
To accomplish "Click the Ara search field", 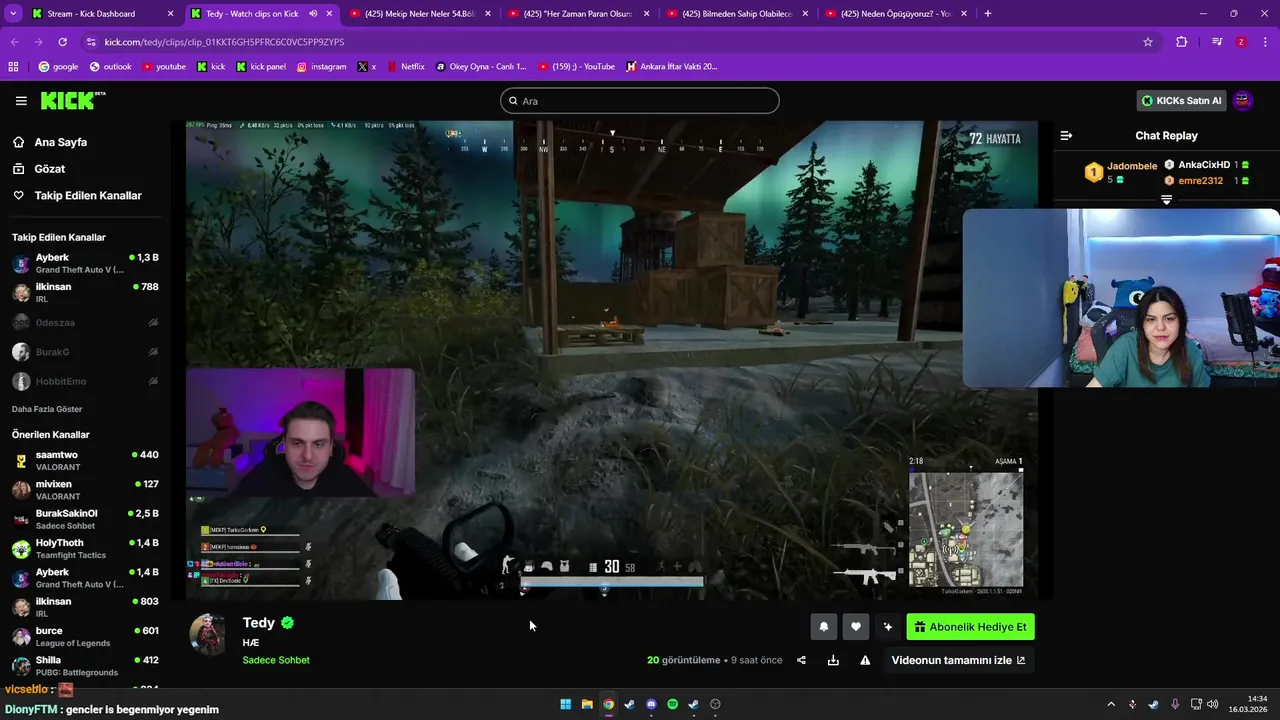I will (x=640, y=101).
